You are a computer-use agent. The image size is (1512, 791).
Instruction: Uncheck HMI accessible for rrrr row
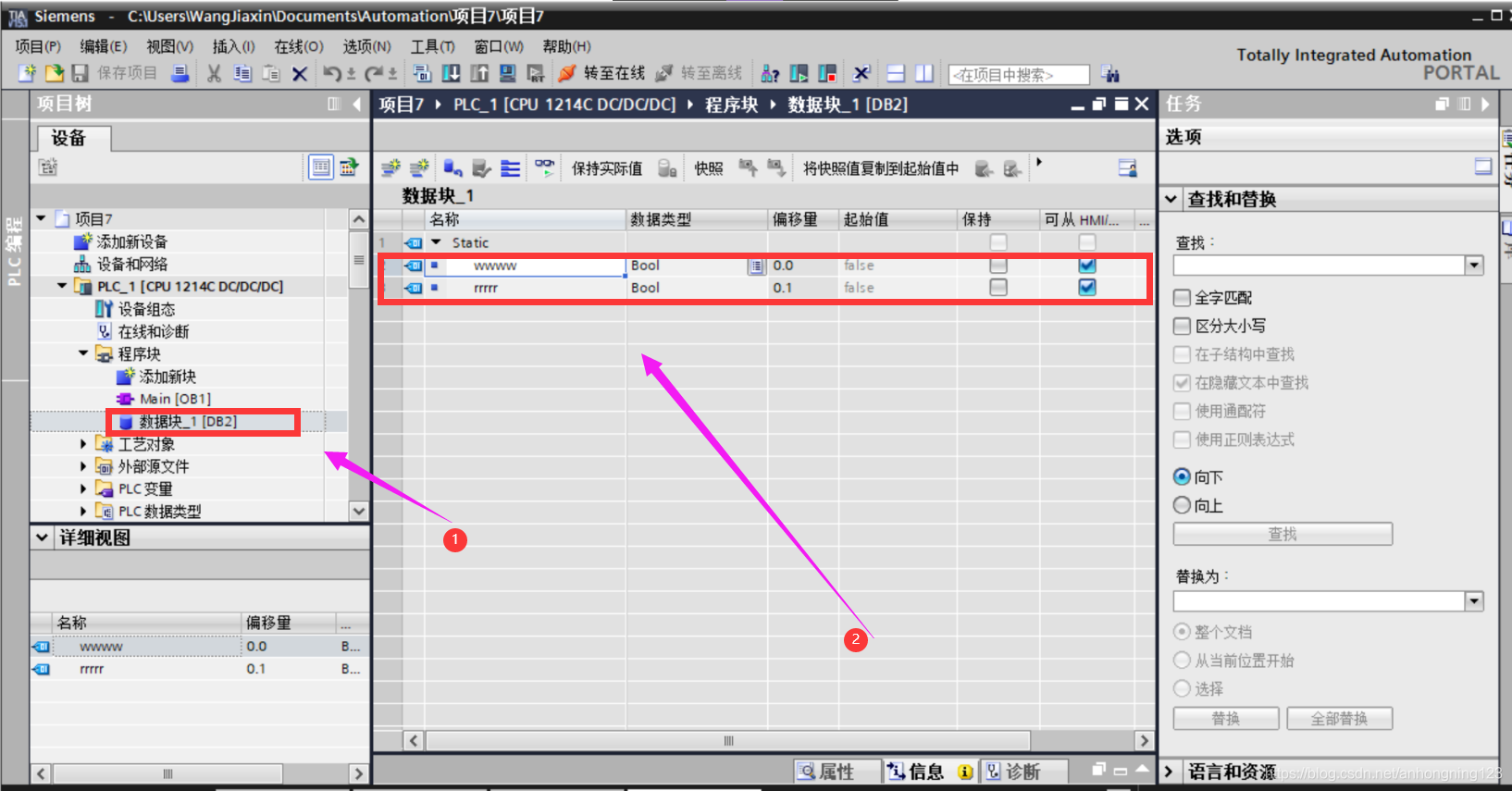[x=1087, y=288]
